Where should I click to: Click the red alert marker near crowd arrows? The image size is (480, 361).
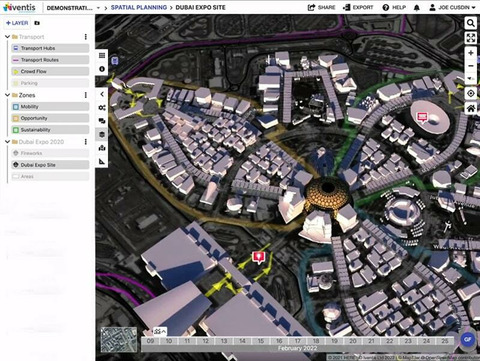tap(259, 257)
